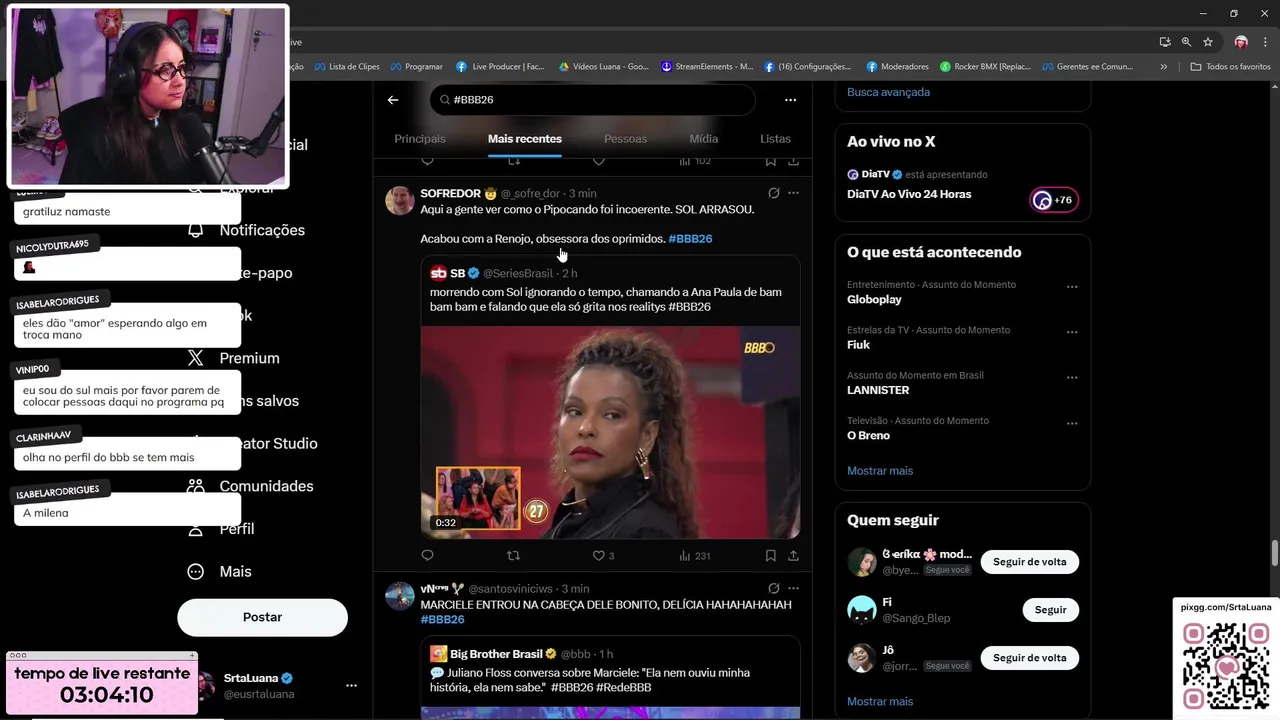The height and width of the screenshot is (720, 1280).
Task: Follow Fi @Sango_Blep
Action: coord(1050,610)
